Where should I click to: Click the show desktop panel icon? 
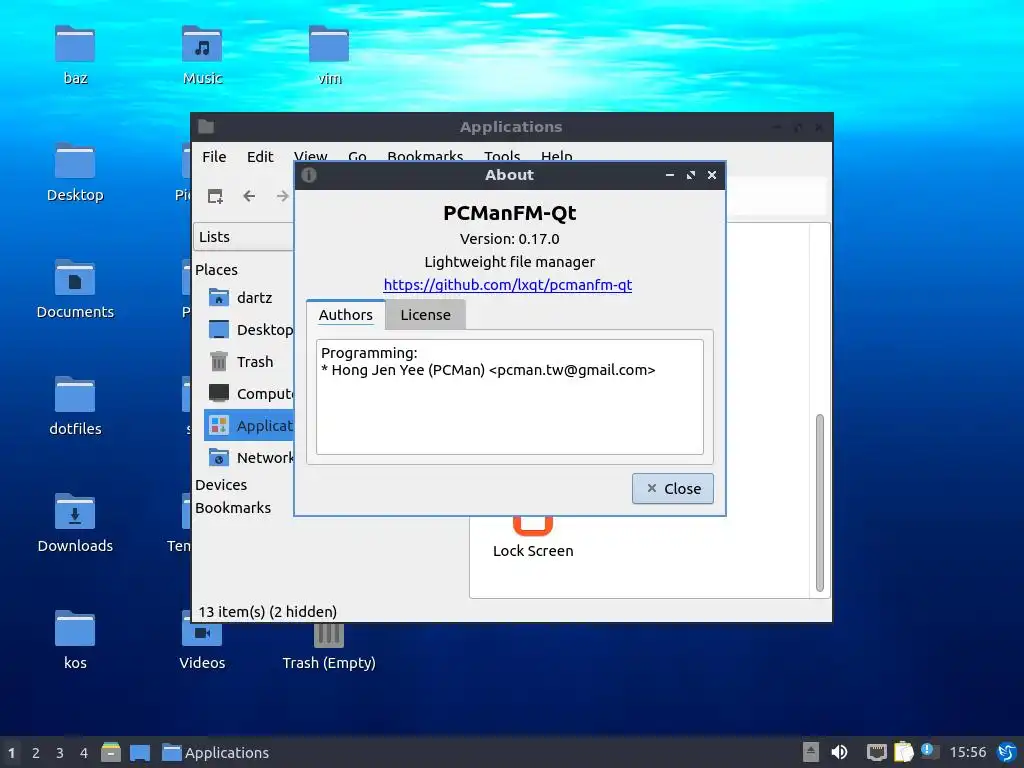click(140, 752)
